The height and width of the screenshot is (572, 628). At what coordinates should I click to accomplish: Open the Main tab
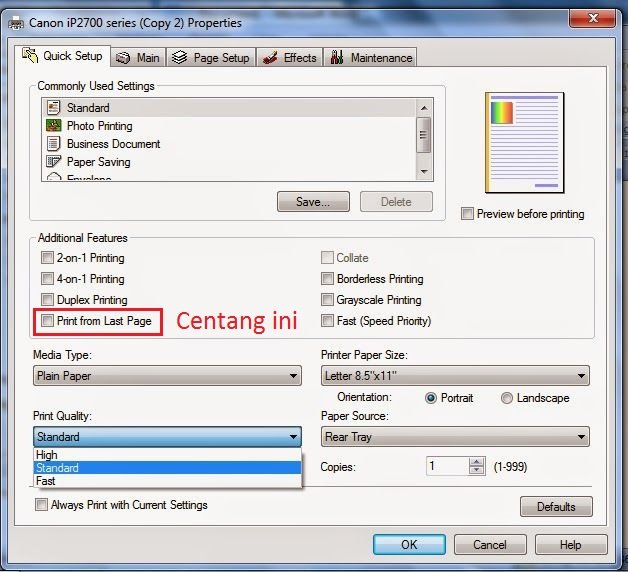coord(137,58)
